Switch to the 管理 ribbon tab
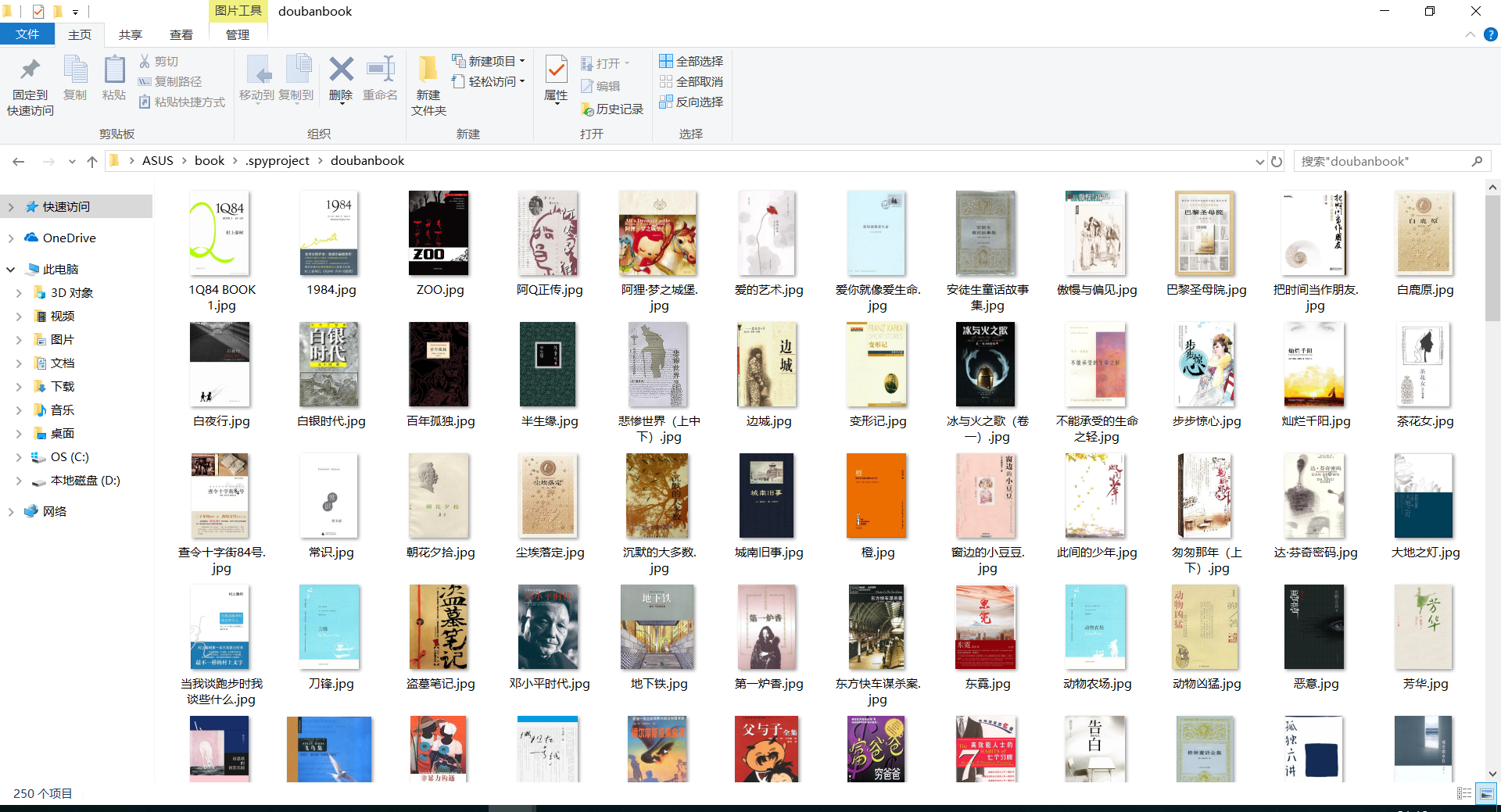 click(238, 34)
